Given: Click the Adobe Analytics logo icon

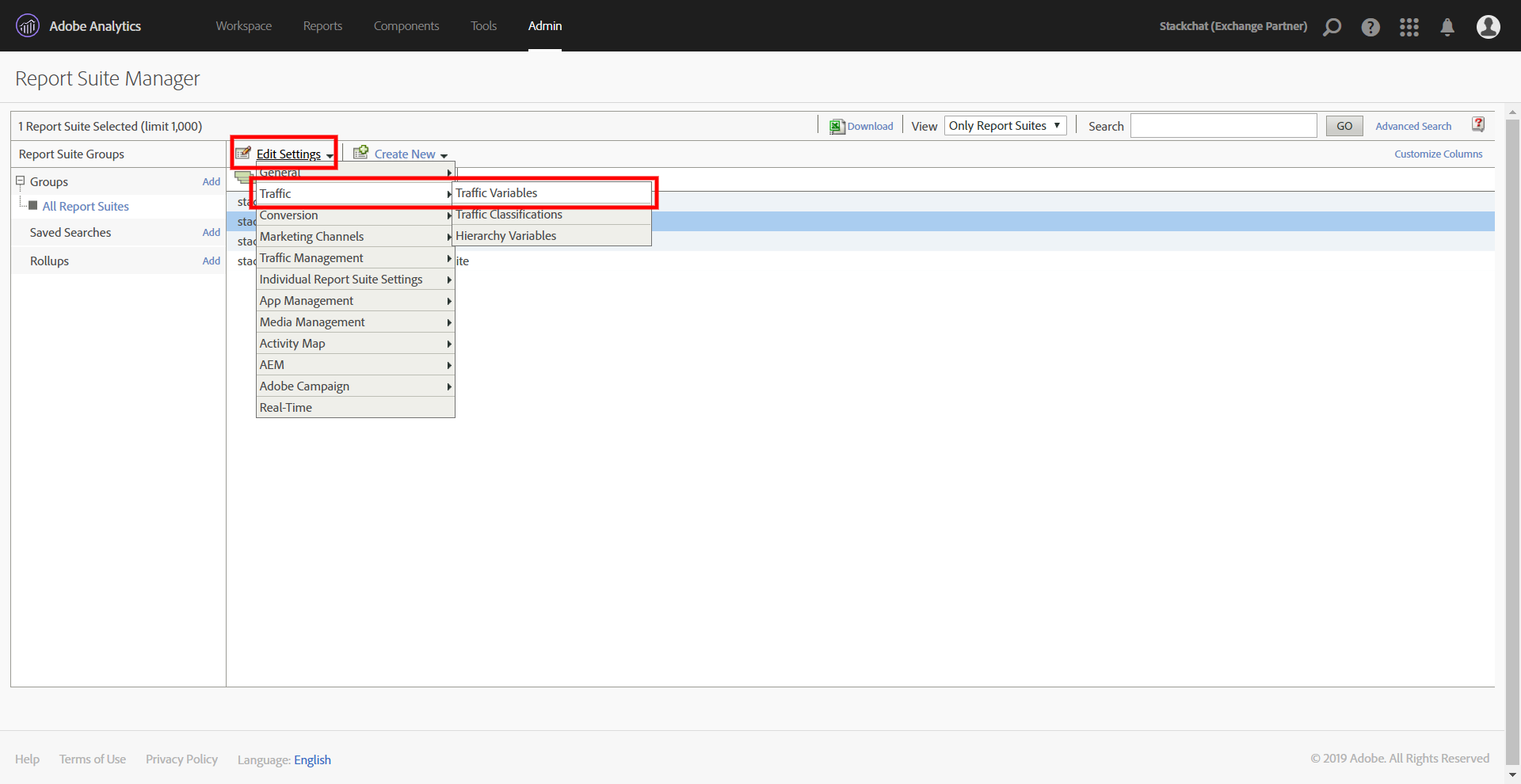Looking at the screenshot, I should (27, 26).
